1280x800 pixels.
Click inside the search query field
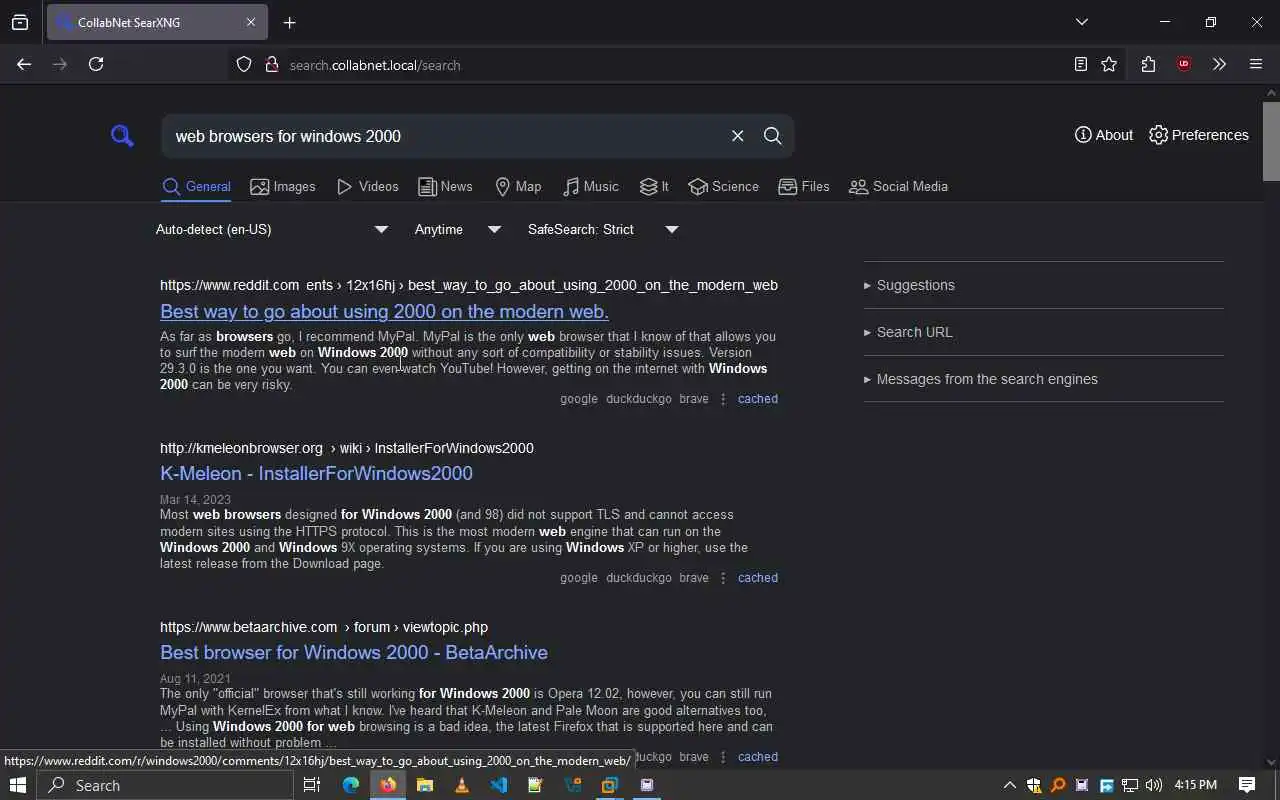(x=445, y=136)
